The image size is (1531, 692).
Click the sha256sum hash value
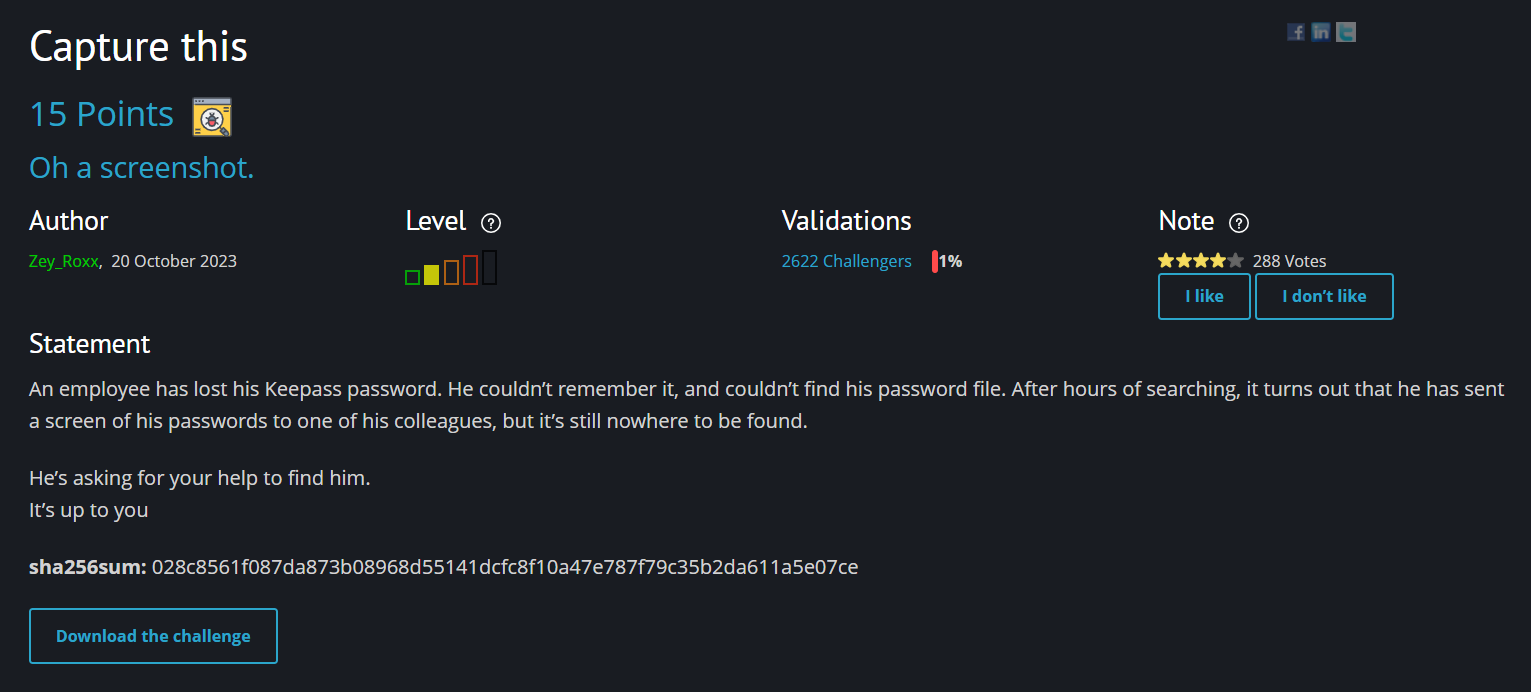[x=505, y=567]
